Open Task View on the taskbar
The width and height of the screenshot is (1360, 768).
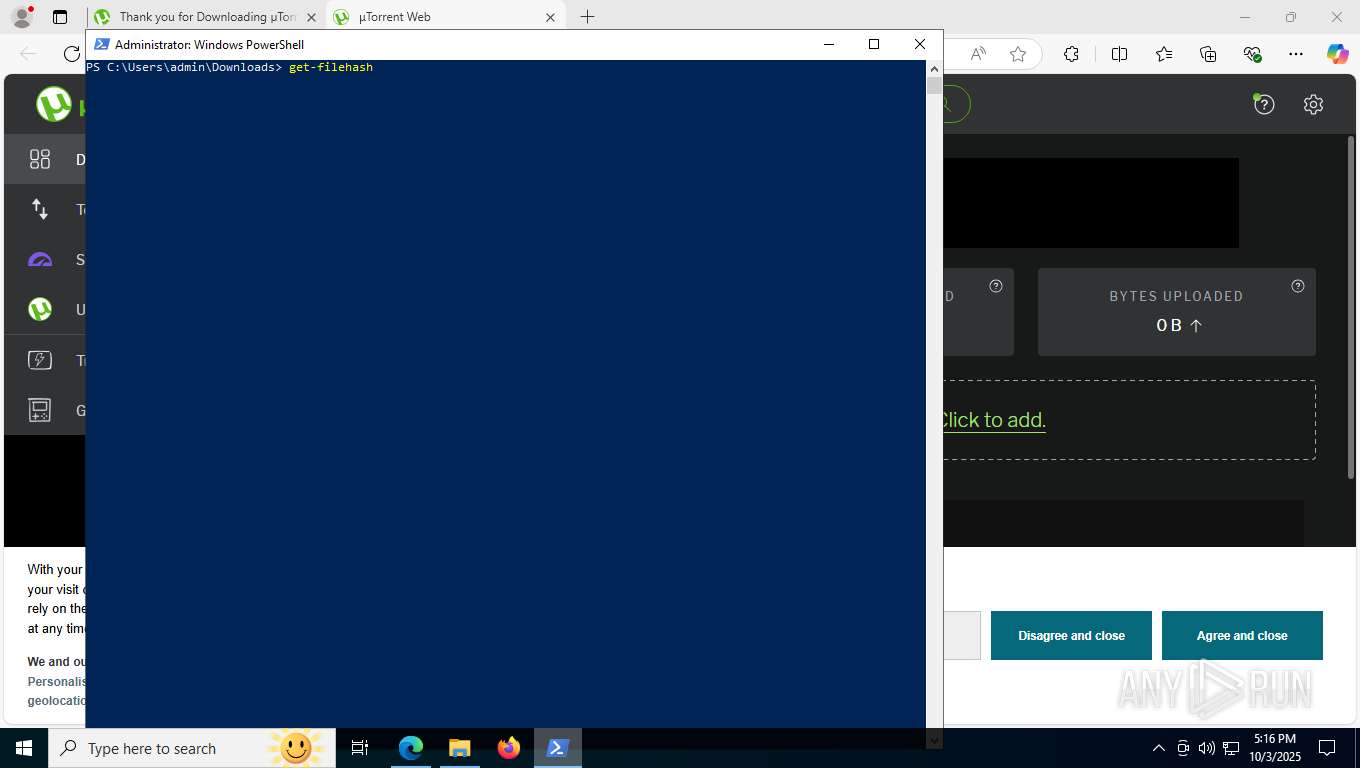360,748
